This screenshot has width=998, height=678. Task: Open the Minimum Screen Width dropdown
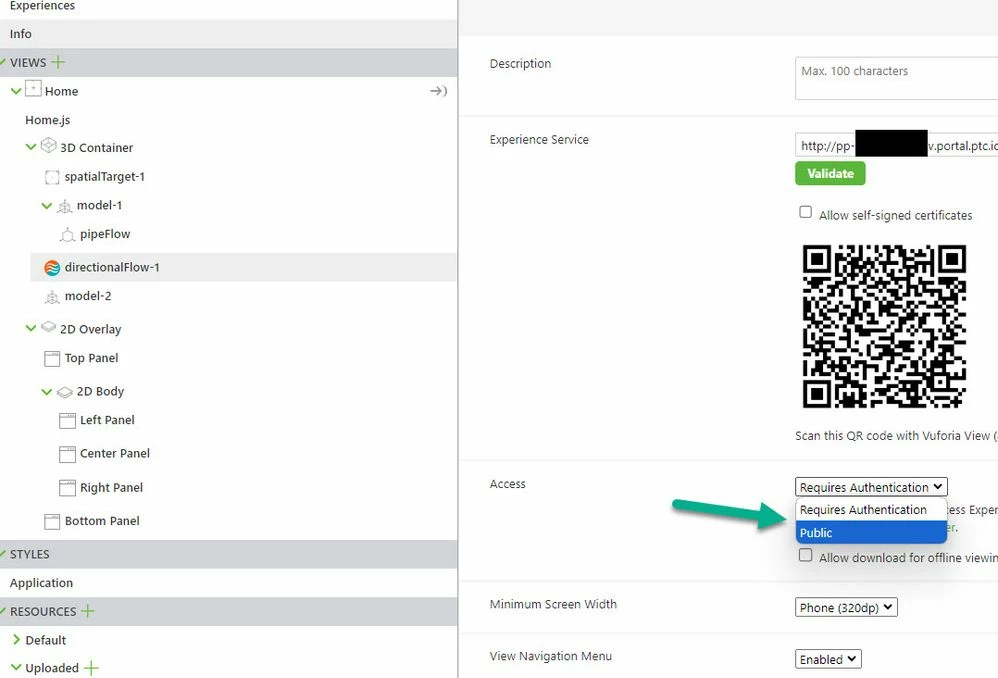[846, 607]
